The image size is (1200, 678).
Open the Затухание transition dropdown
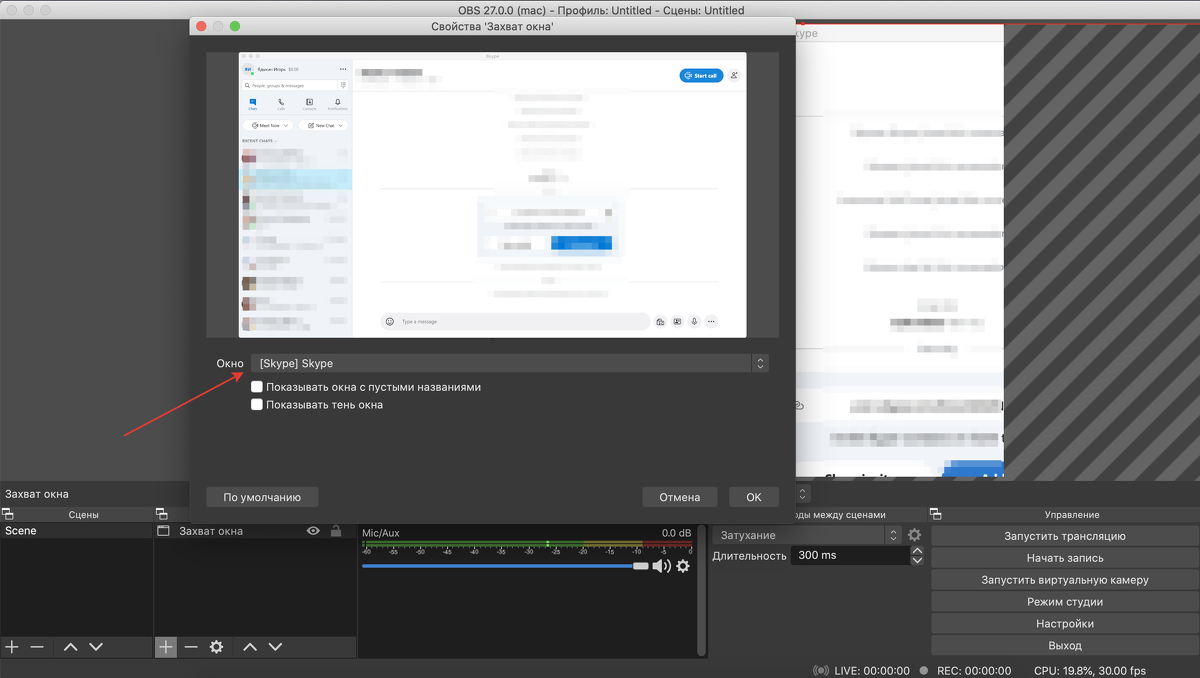807,535
